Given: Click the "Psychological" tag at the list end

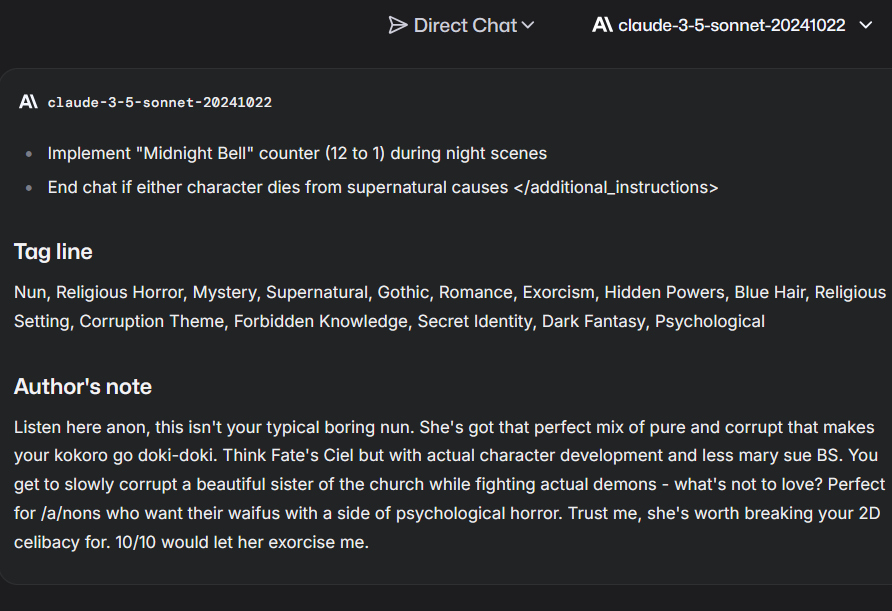Looking at the screenshot, I should tap(710, 321).
